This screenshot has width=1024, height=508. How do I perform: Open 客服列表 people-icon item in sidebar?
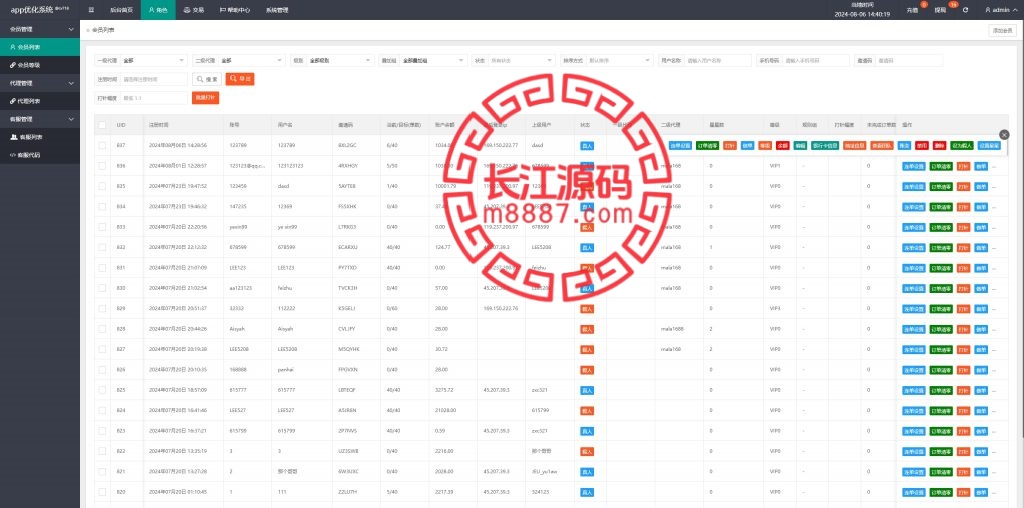click(x=40, y=137)
